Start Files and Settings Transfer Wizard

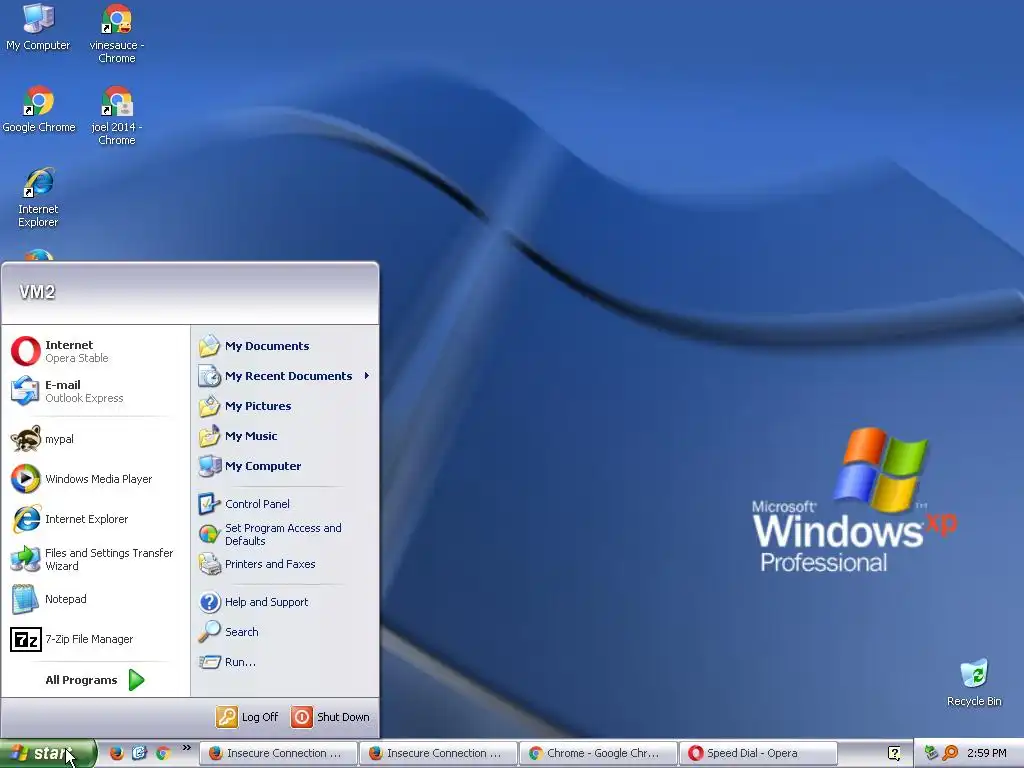tap(95, 559)
